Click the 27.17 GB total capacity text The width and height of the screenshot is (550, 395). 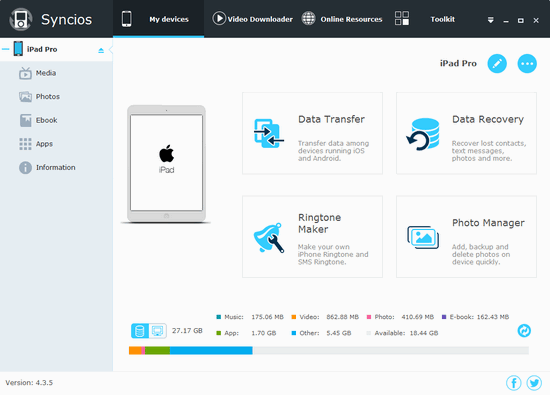(187, 331)
